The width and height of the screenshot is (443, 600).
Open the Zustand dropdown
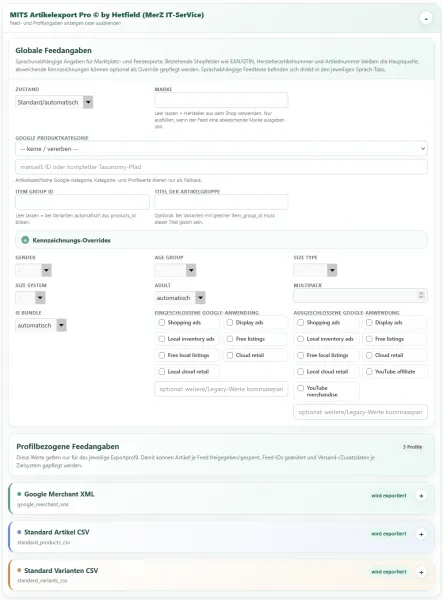[x=54, y=102]
